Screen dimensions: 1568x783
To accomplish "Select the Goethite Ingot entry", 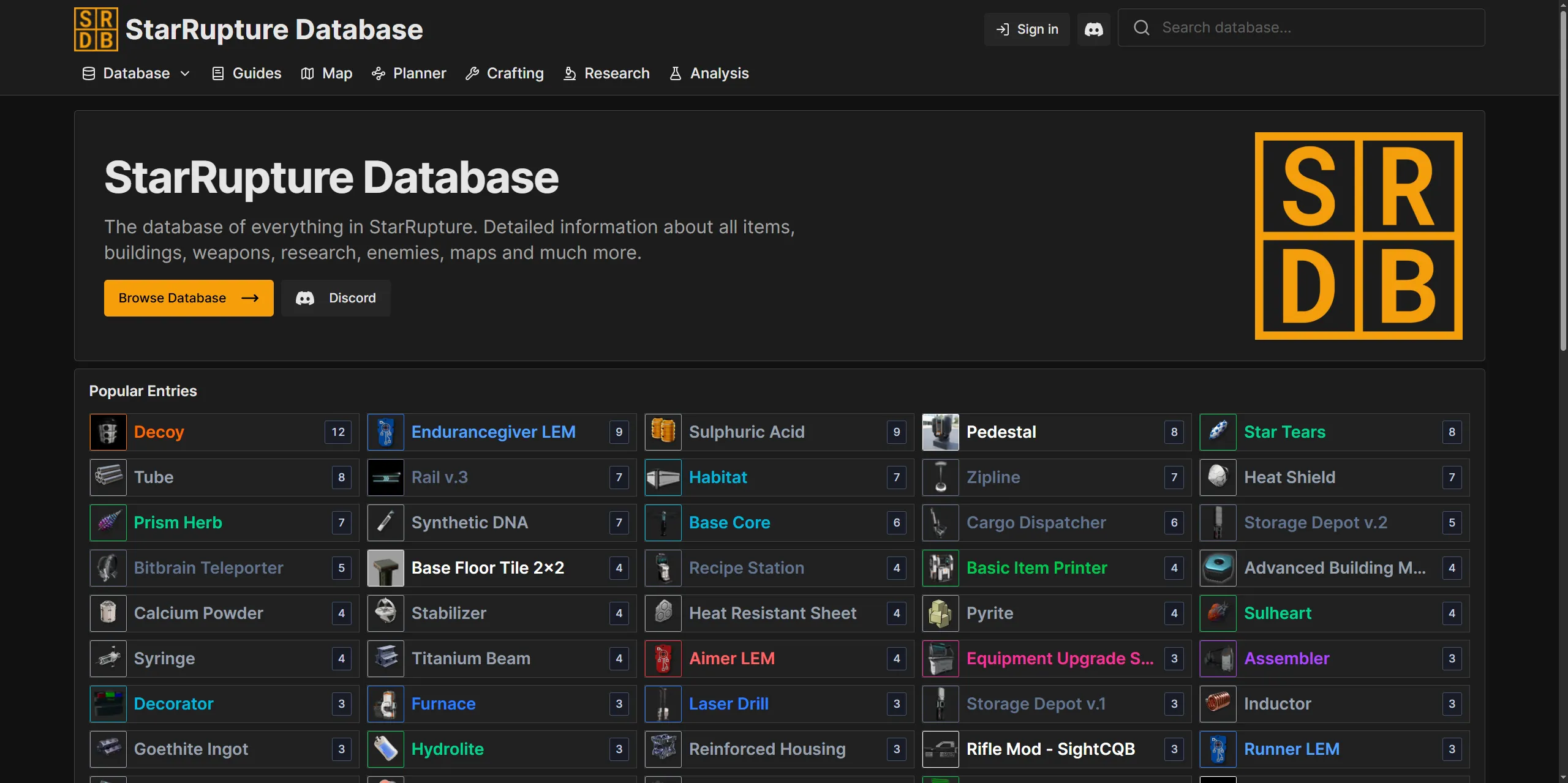I will tap(225, 749).
